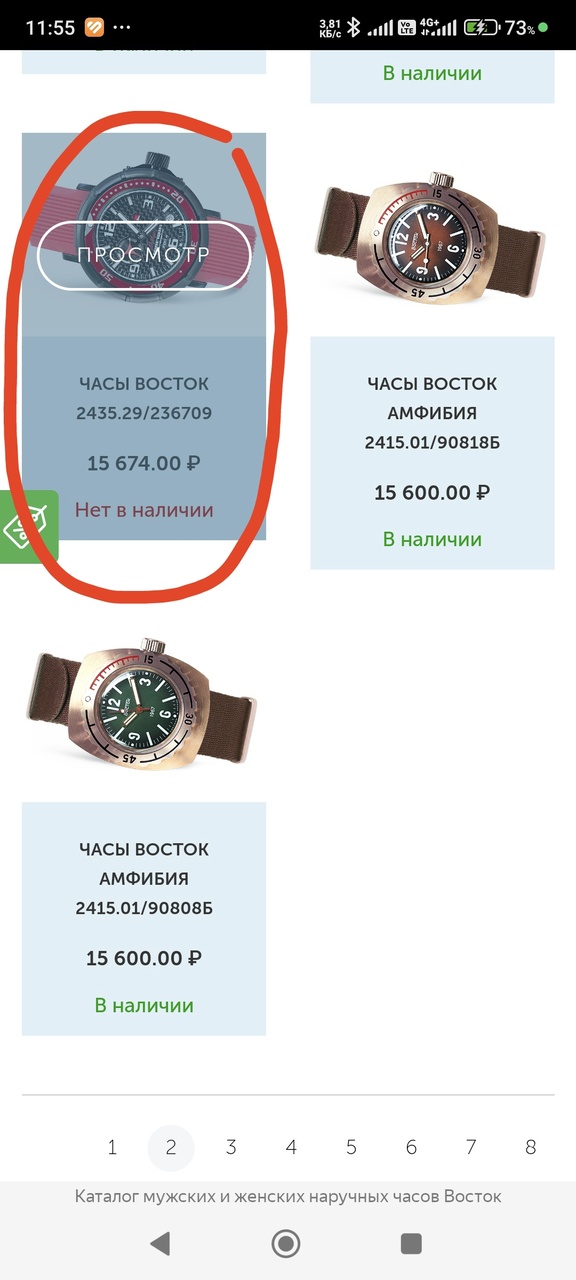Screen dimensions: 576x1280
Task: Tap the recent apps square button
Action: [411, 1243]
